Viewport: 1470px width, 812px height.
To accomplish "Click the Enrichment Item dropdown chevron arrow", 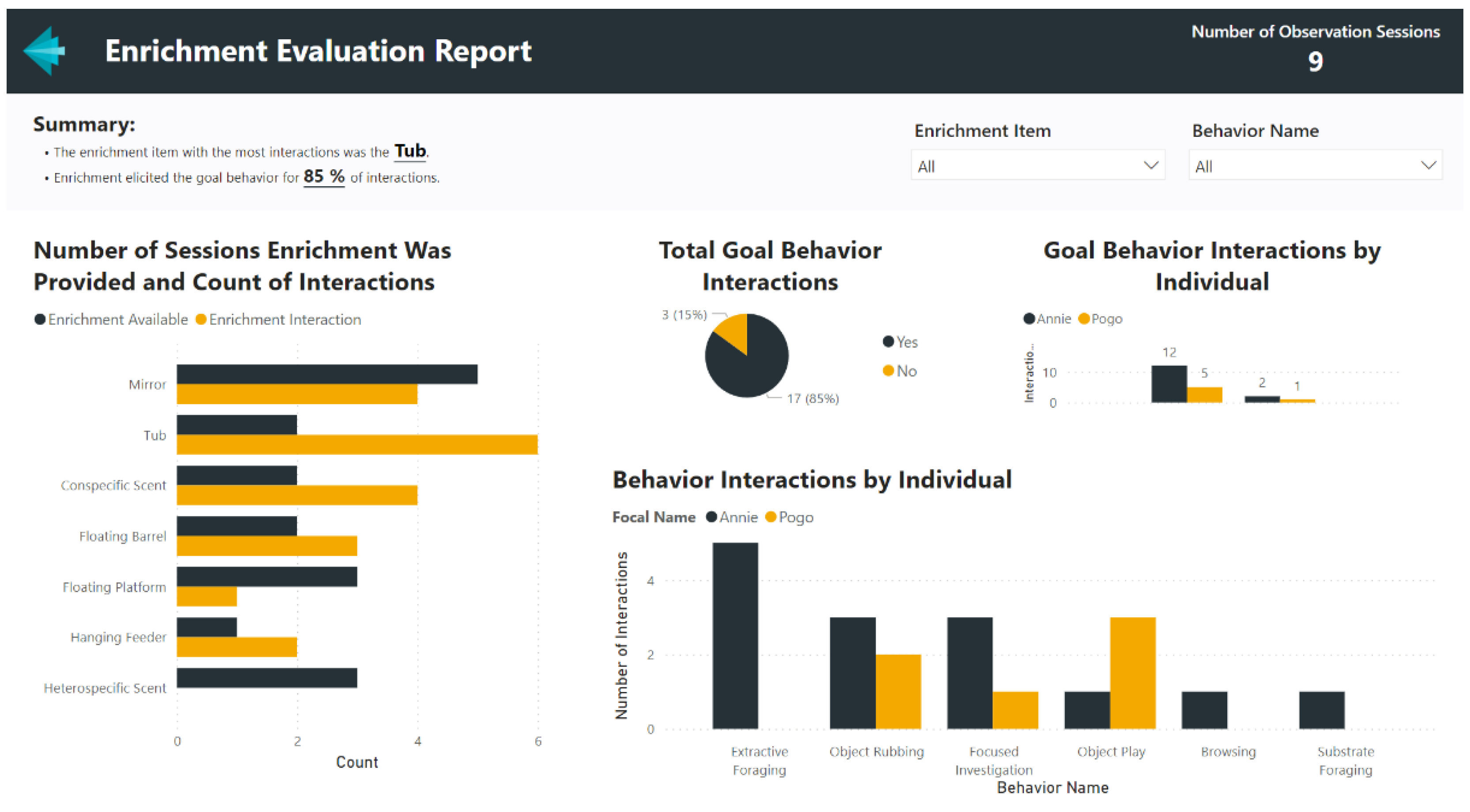I will click(1150, 165).
